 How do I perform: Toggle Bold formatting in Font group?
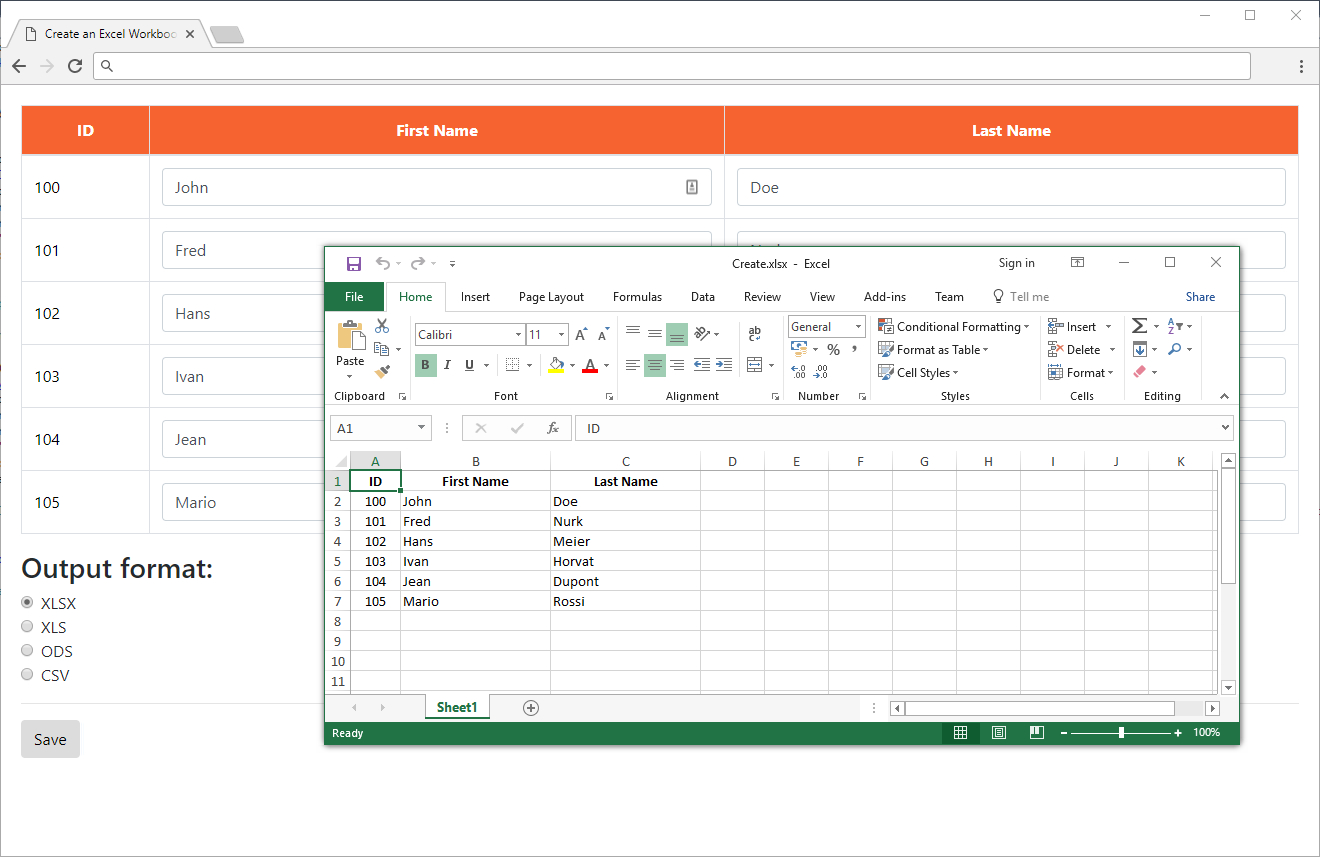[426, 365]
